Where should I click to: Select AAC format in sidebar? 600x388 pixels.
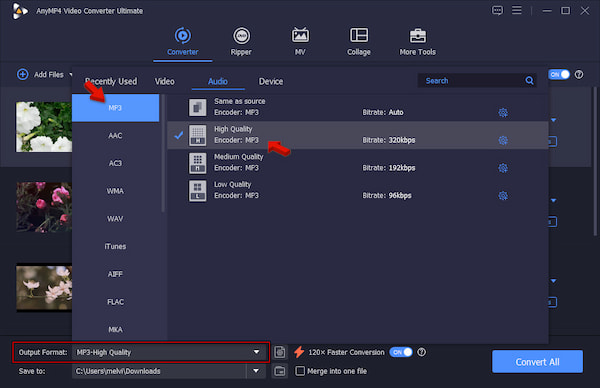[x=115, y=135]
